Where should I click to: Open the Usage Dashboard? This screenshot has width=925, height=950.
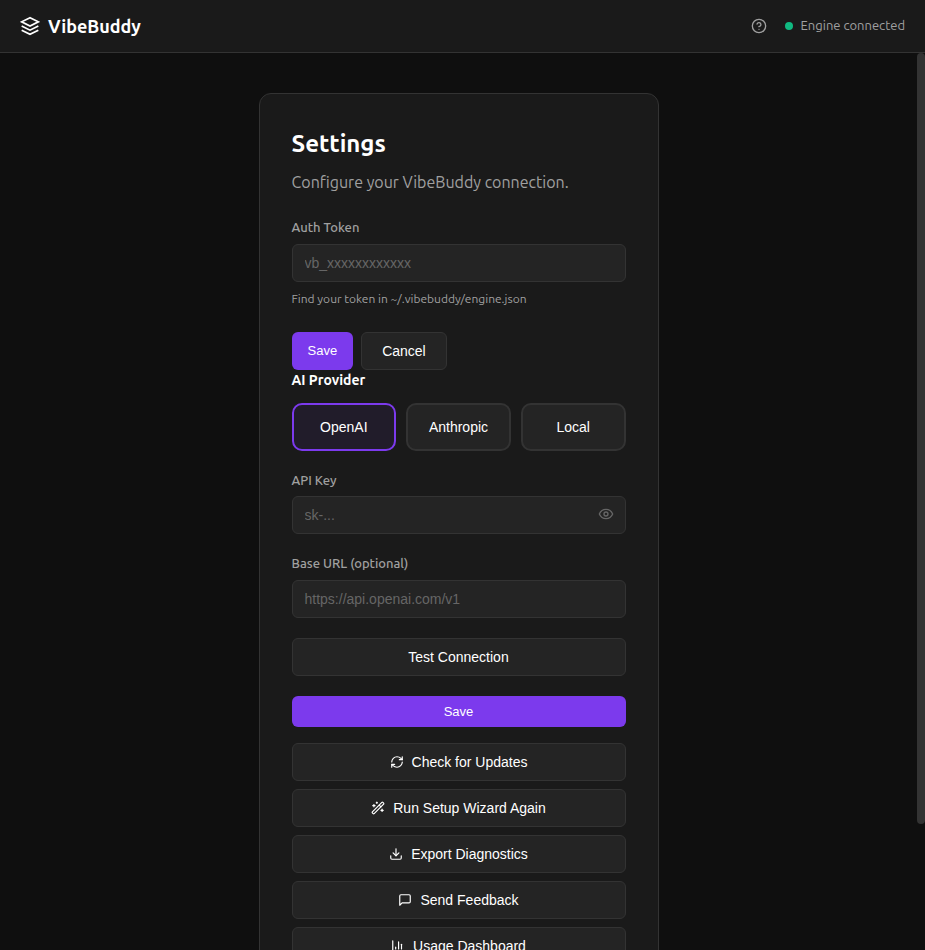pyautogui.click(x=458, y=943)
